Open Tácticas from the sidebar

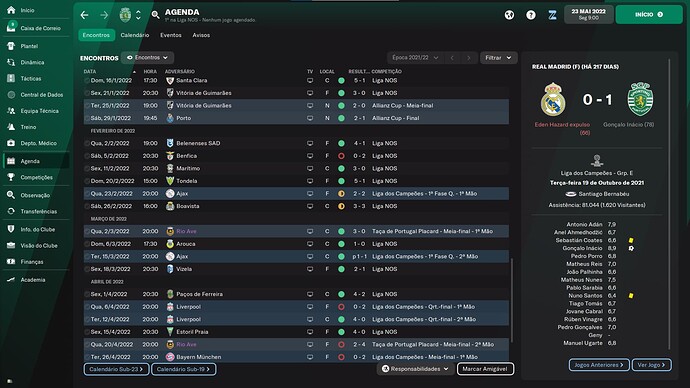(31, 78)
